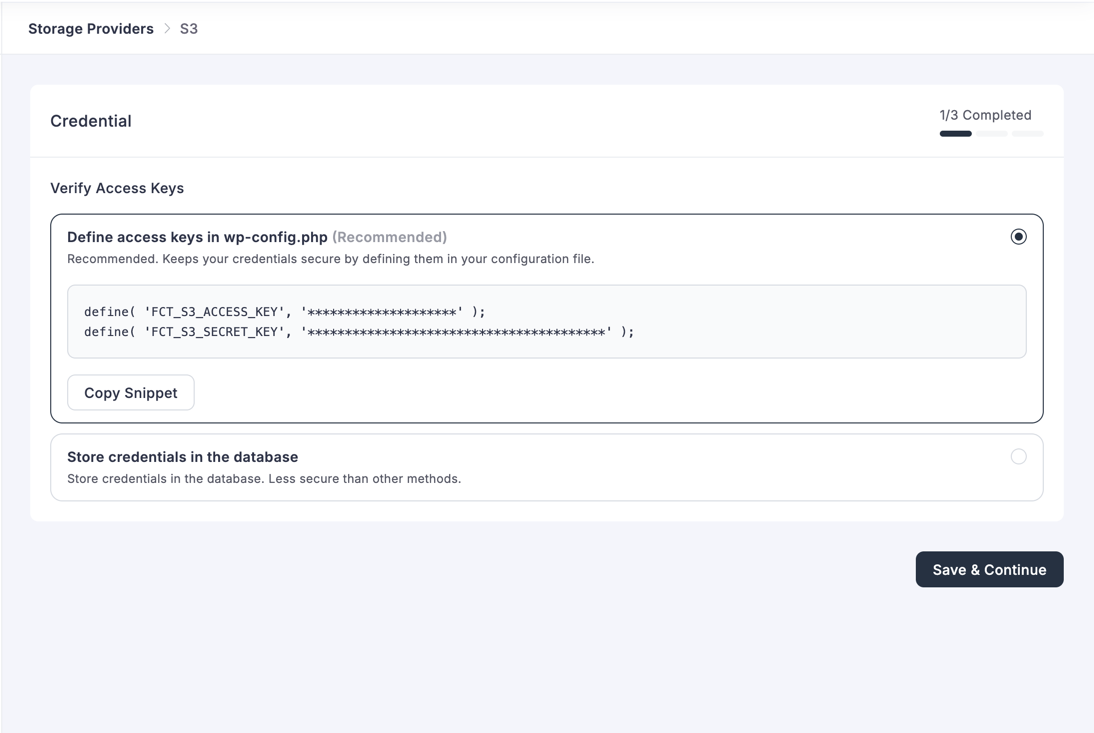Click the Recommended label next to wp-config.php
Image resolution: width=1094 pixels, height=733 pixels.
[x=390, y=237]
